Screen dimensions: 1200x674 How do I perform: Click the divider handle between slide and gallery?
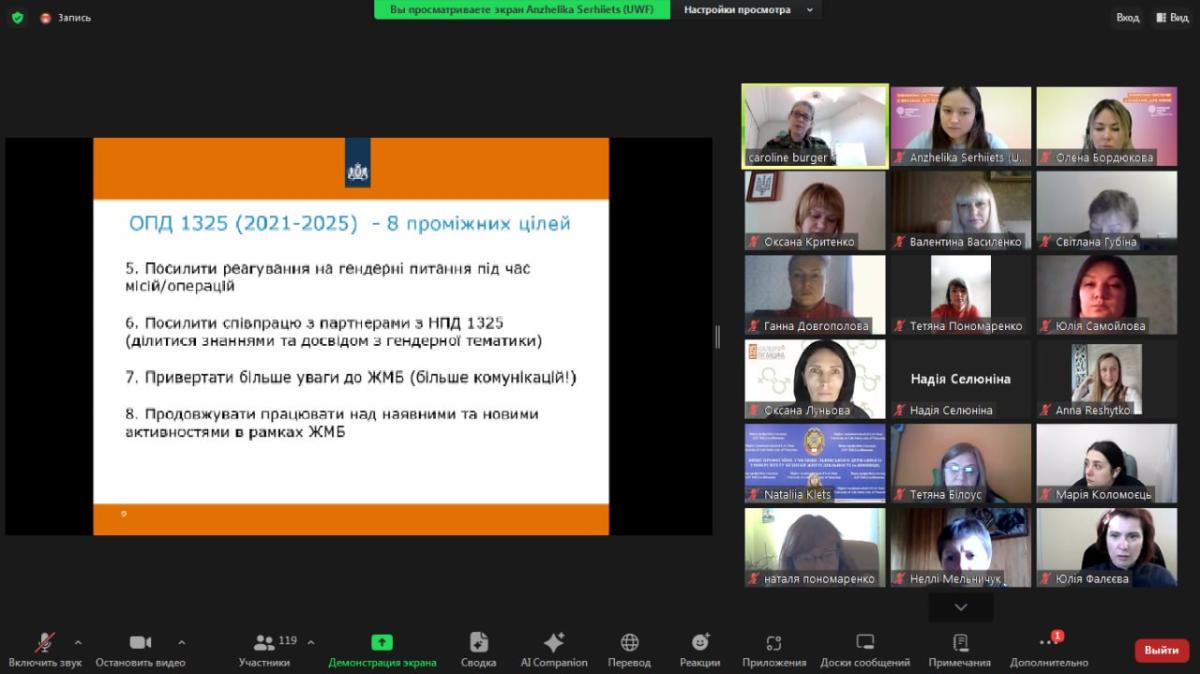[x=717, y=337]
